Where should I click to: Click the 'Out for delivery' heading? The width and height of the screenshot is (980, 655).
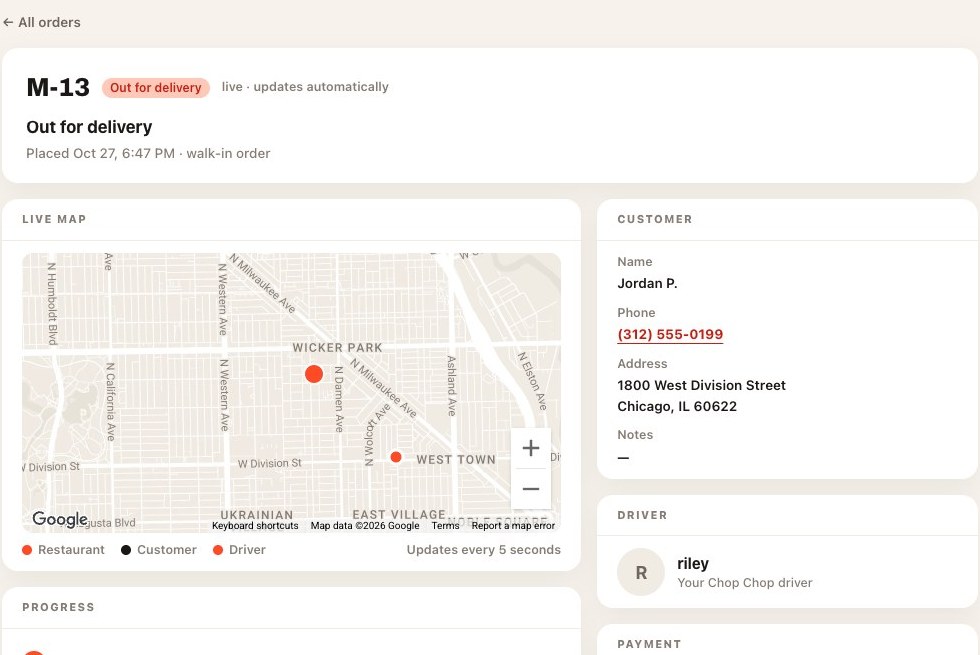click(x=89, y=127)
